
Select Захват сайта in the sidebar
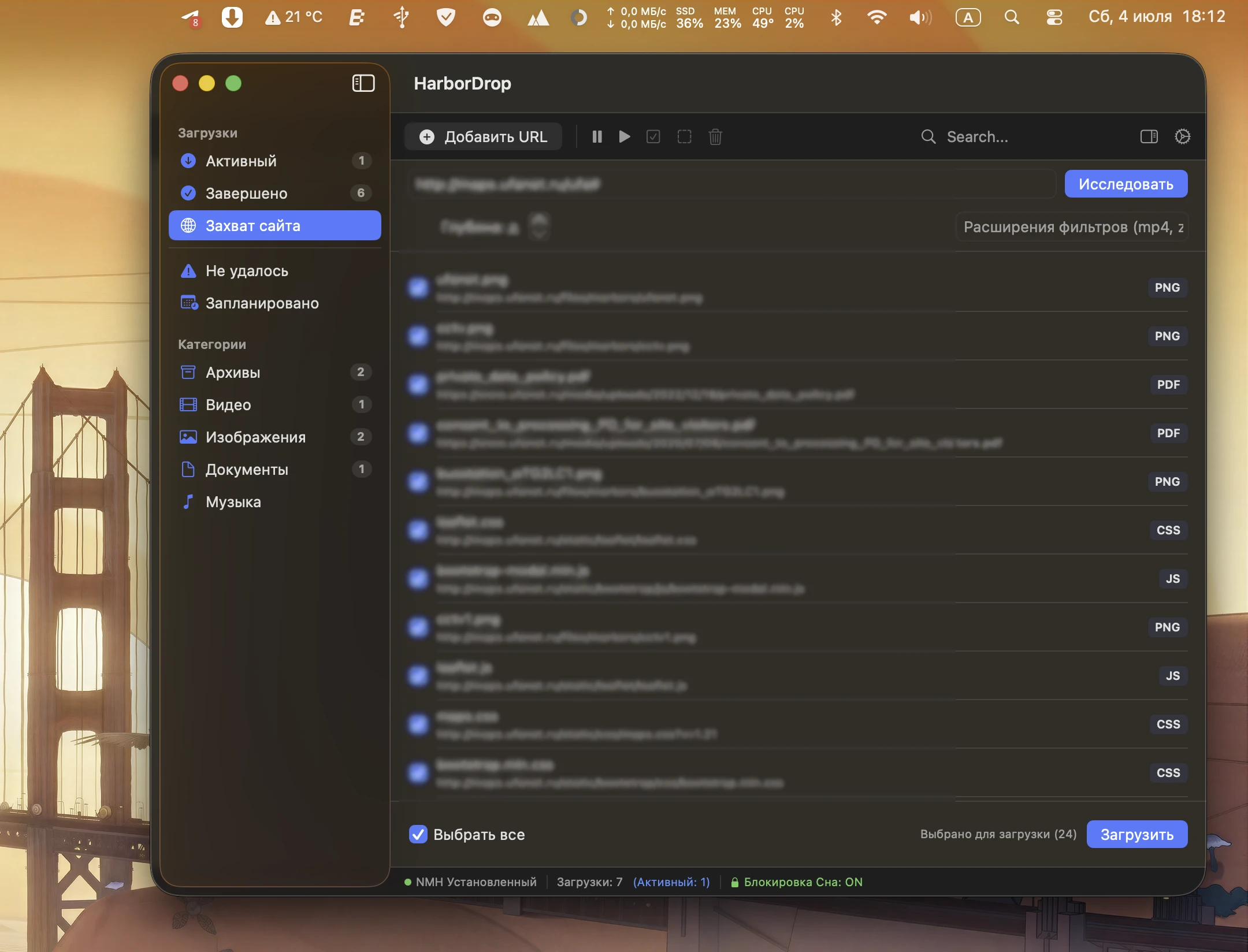(275, 226)
